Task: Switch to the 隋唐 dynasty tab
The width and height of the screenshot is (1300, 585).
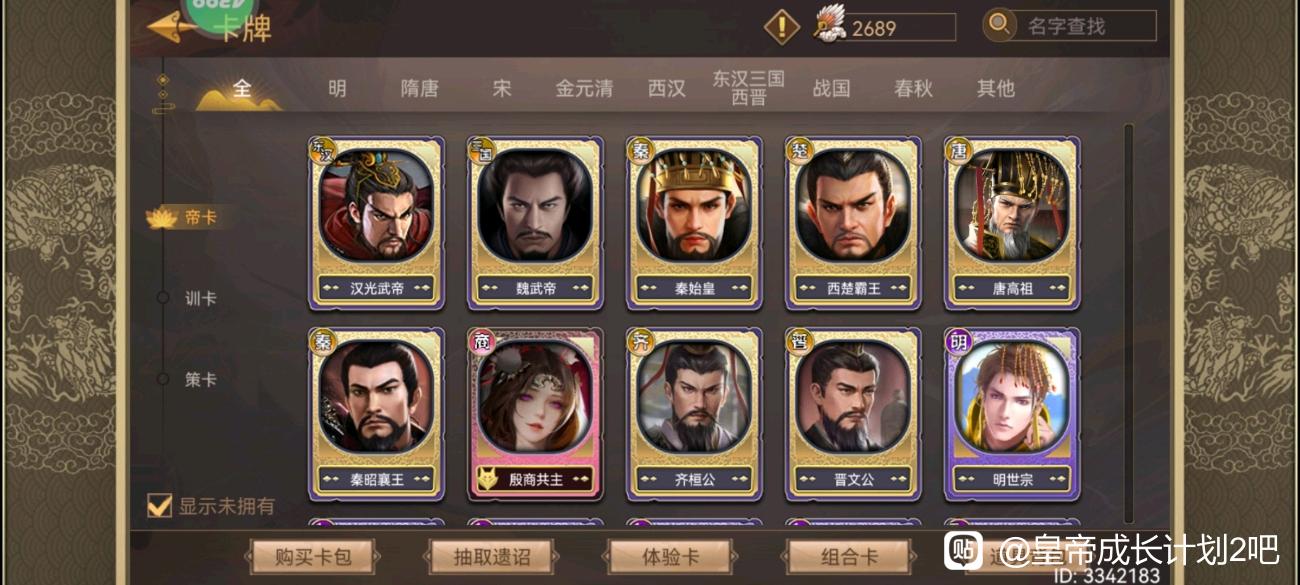Action: 419,88
